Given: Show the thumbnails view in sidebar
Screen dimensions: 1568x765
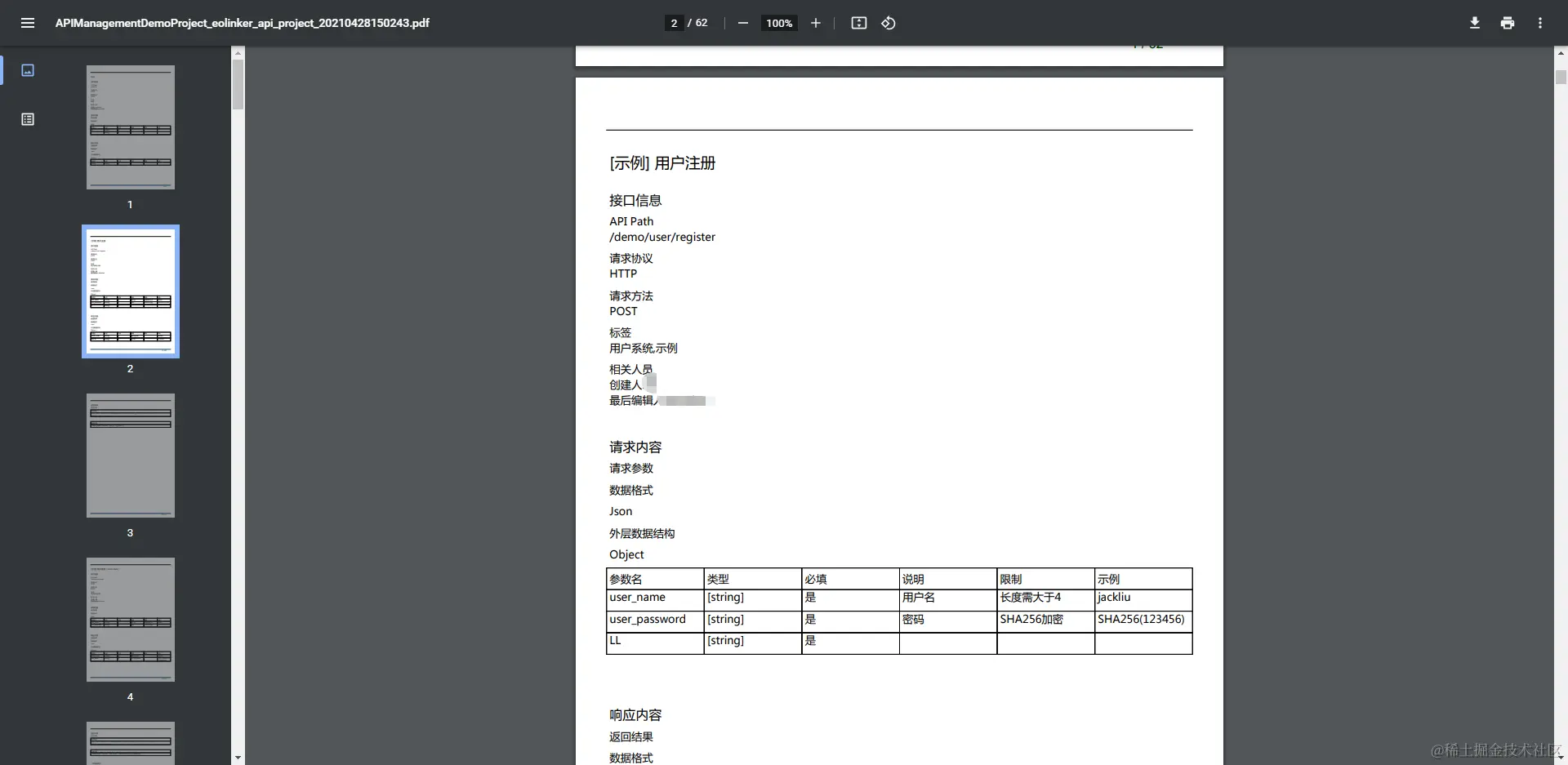Looking at the screenshot, I should pos(28,70).
